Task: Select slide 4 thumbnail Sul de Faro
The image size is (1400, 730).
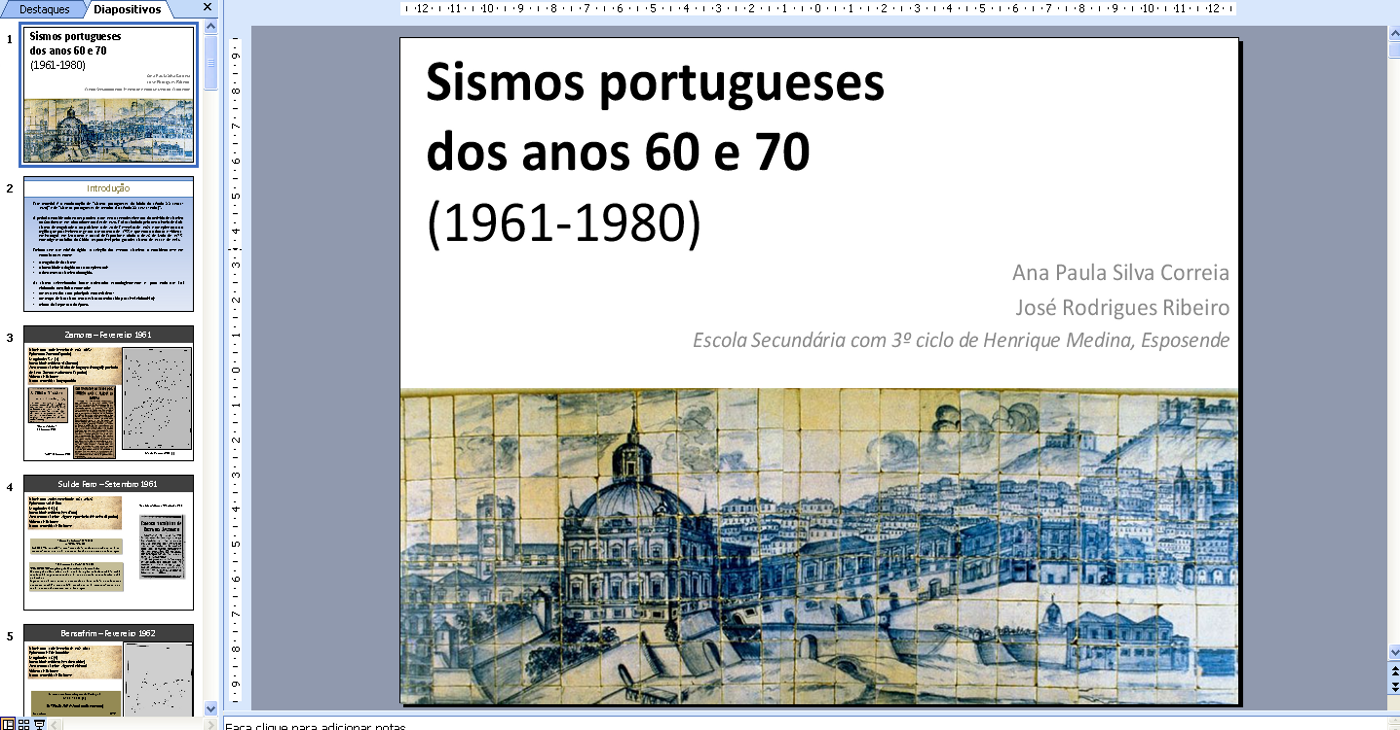Action: pyautogui.click(x=109, y=543)
